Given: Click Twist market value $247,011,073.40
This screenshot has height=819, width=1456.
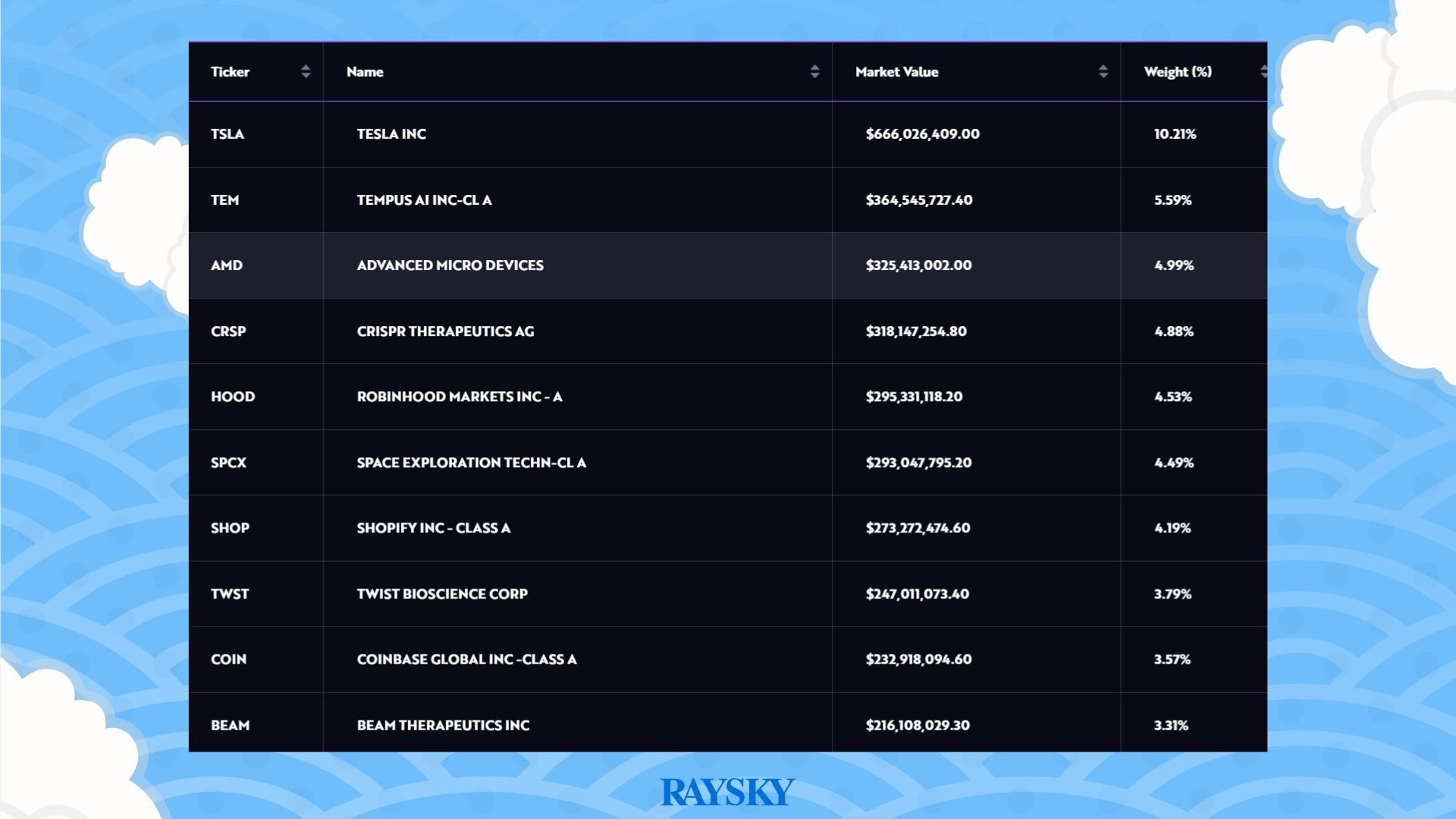Looking at the screenshot, I should (x=918, y=594).
